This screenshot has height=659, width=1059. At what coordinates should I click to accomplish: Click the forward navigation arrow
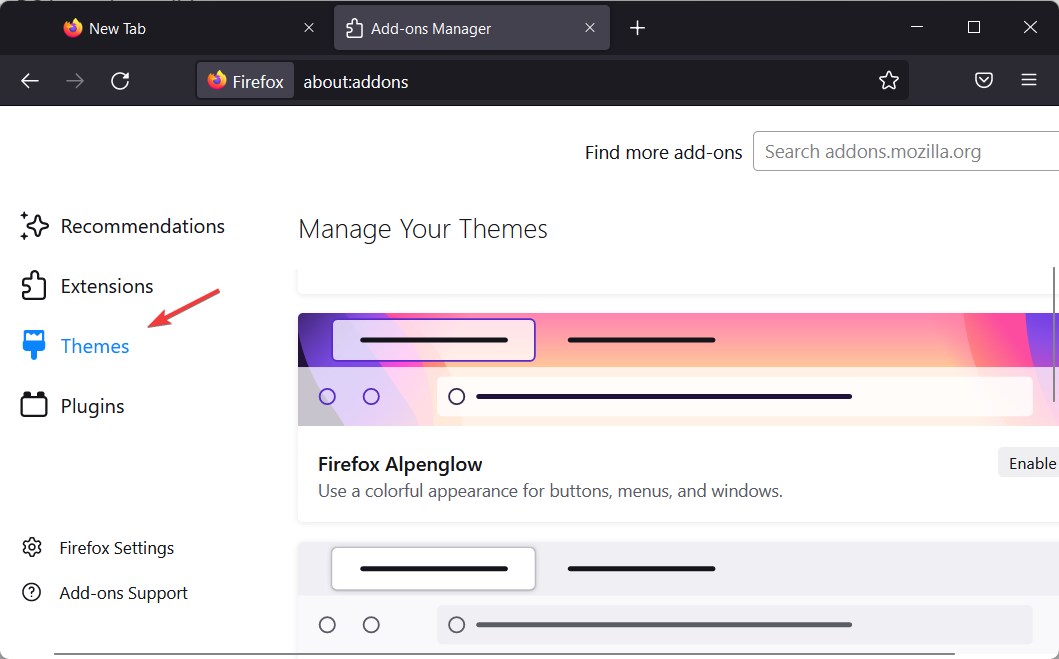(75, 81)
